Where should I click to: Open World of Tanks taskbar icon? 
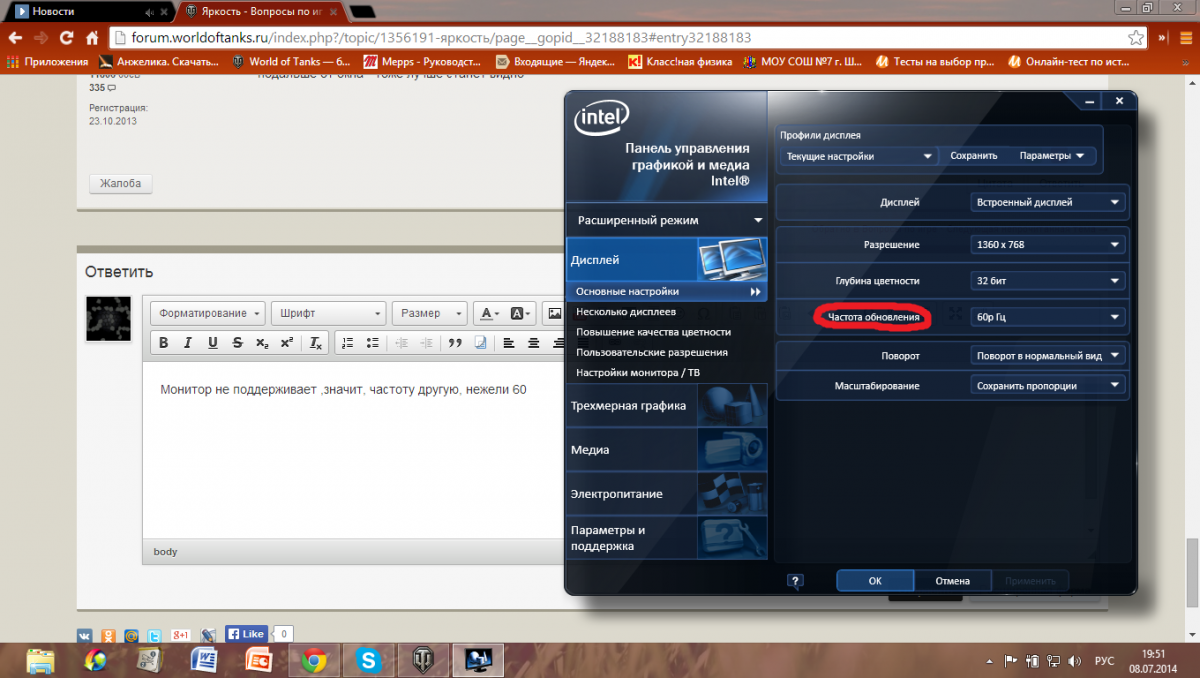point(424,661)
